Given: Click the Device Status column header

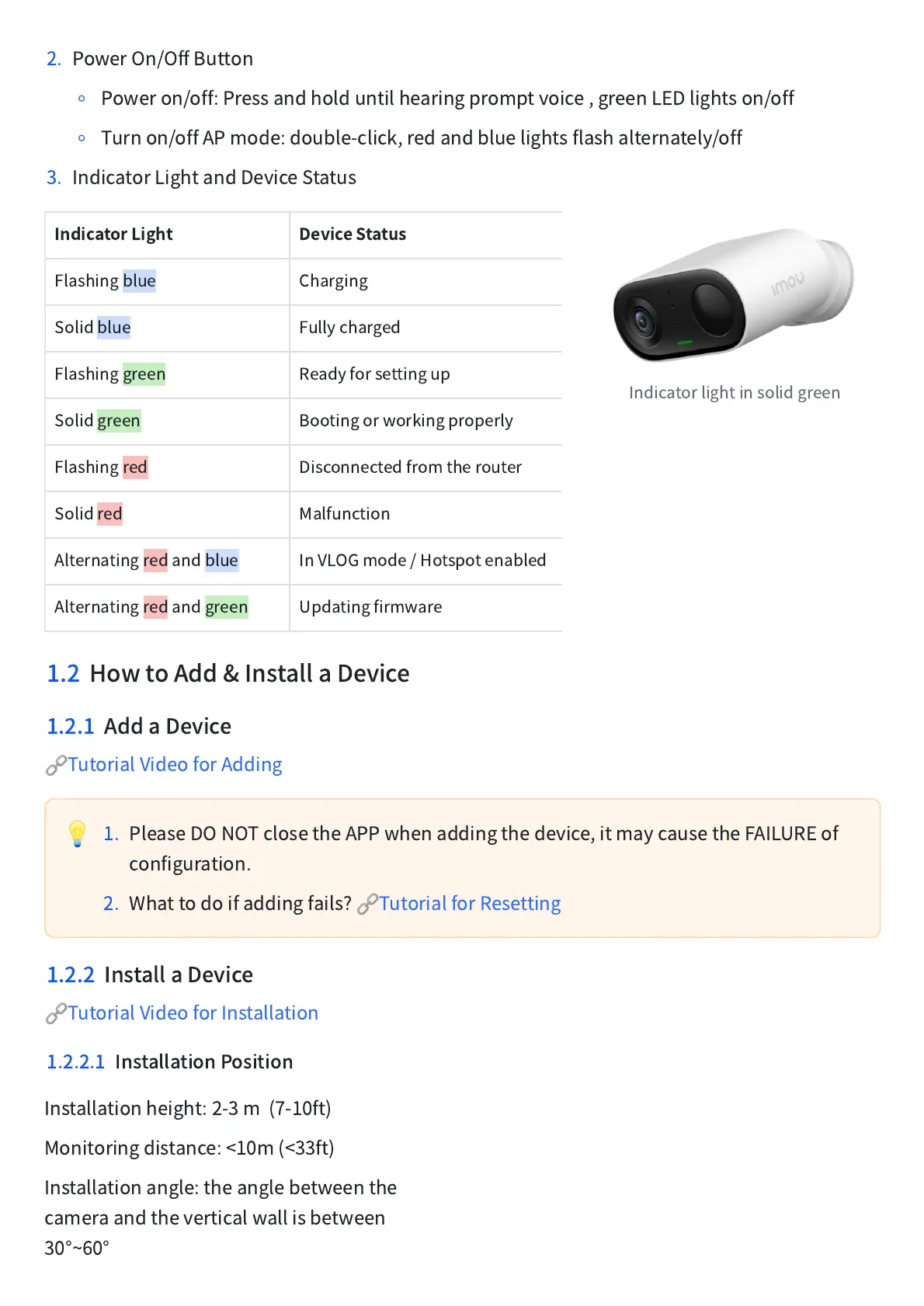Looking at the screenshot, I should 353,234.
